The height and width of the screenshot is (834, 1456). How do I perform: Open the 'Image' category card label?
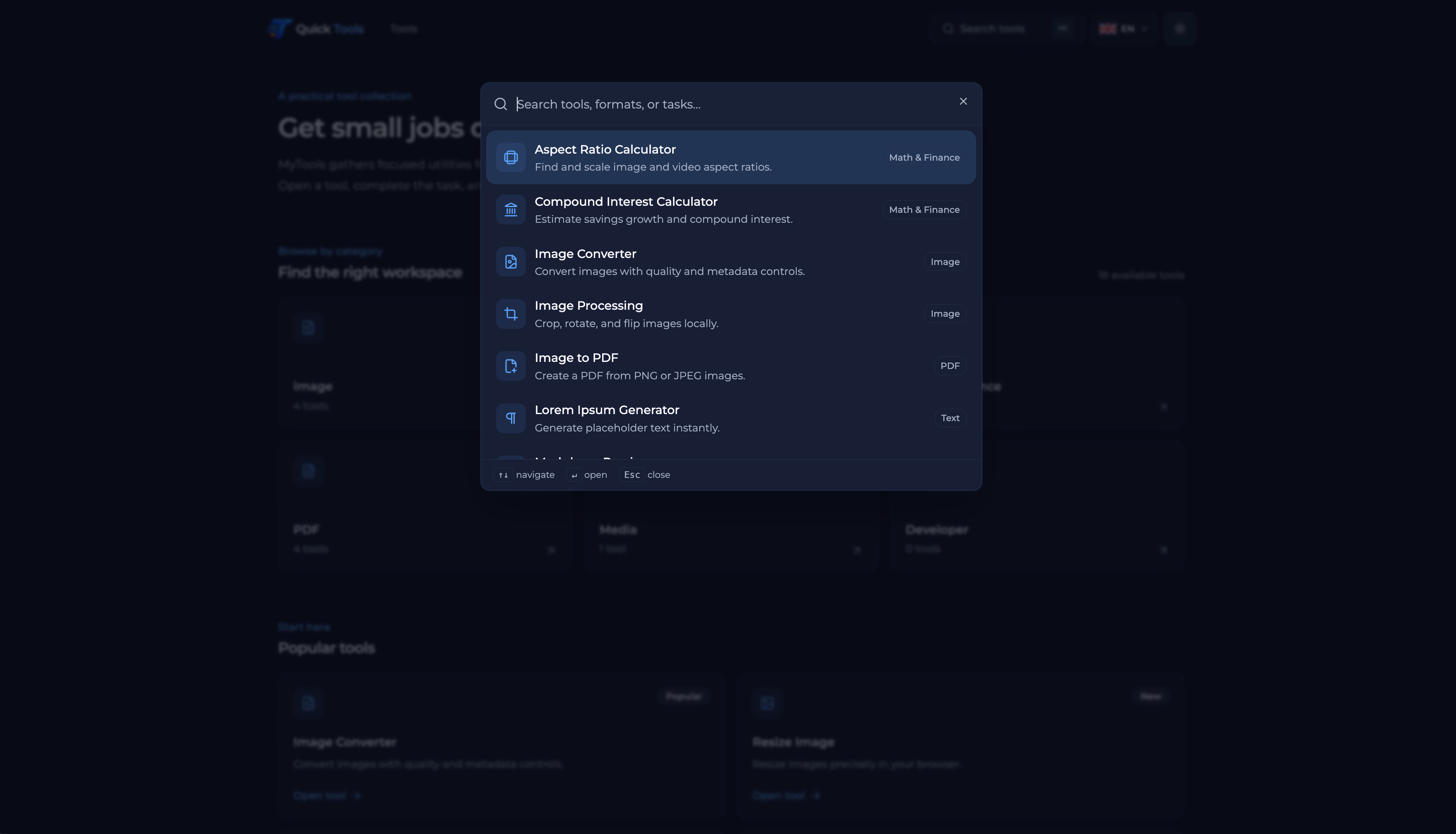click(313, 387)
